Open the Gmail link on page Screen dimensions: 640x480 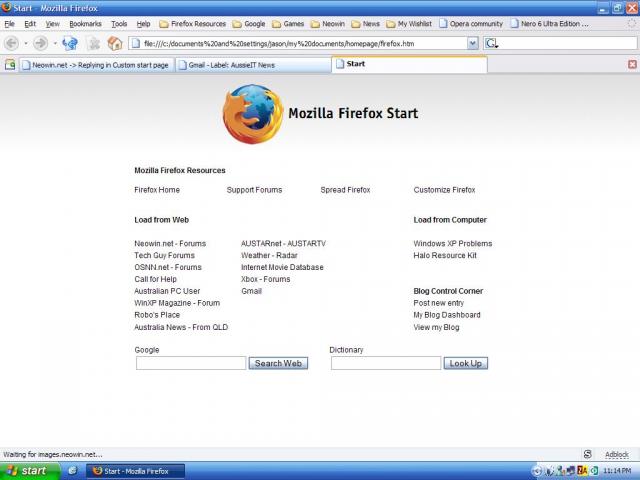[251, 291]
